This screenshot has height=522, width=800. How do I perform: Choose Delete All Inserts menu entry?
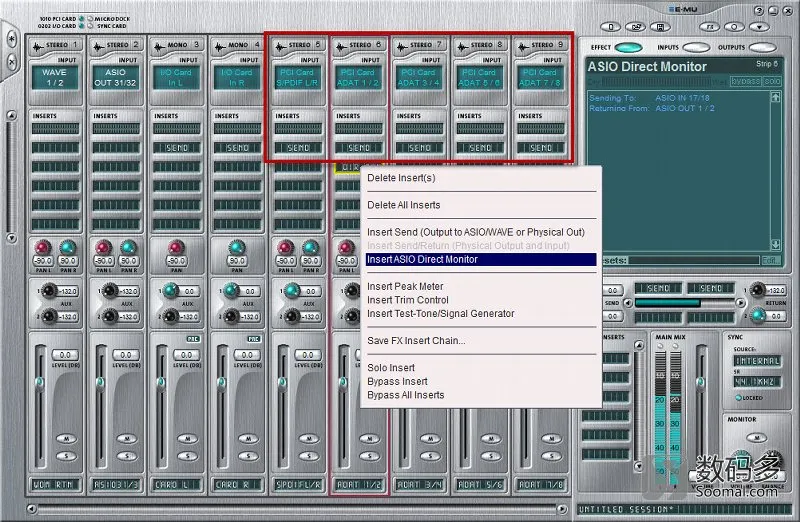404,205
